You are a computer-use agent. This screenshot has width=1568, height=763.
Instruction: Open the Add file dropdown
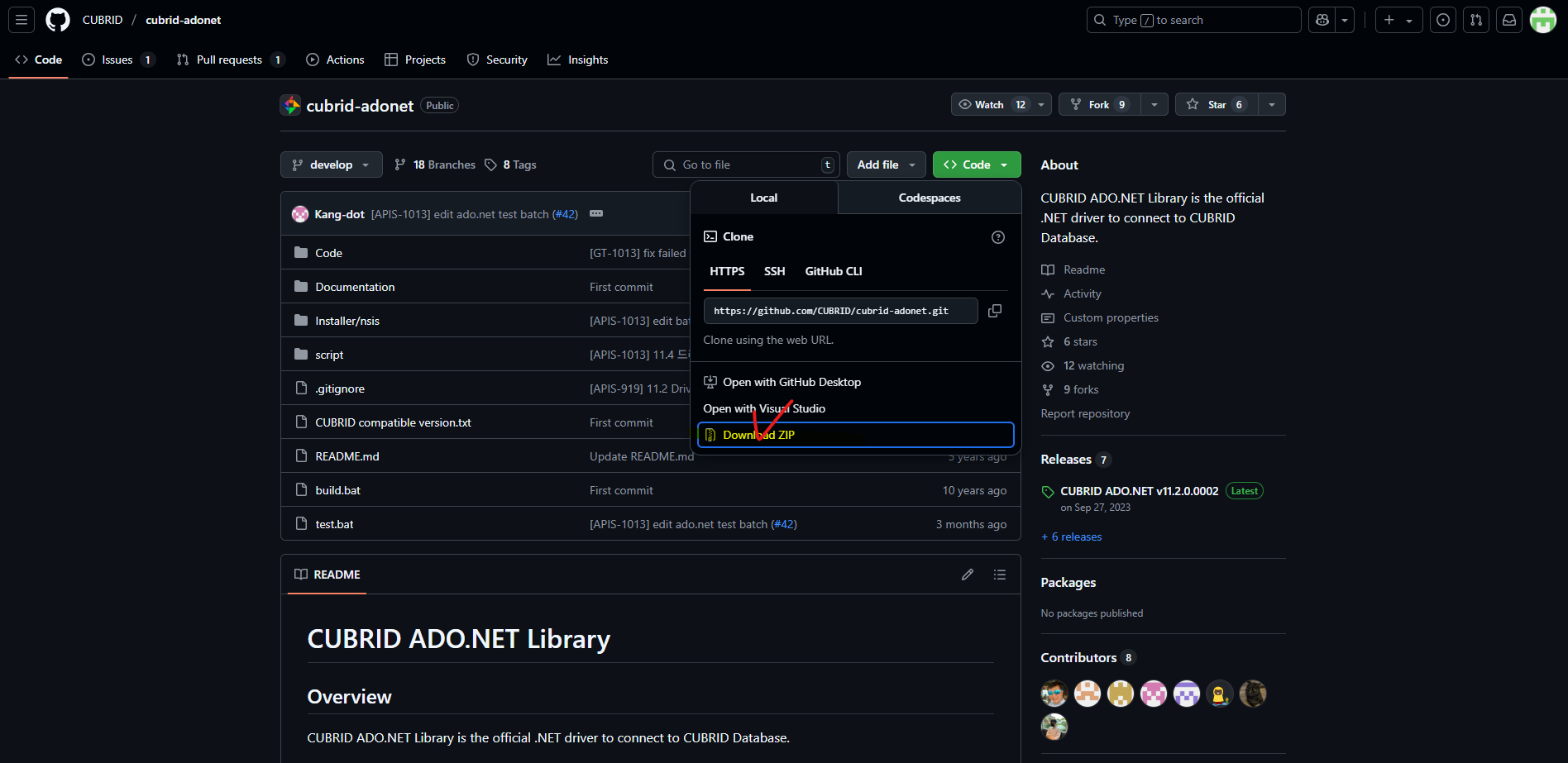pos(887,165)
